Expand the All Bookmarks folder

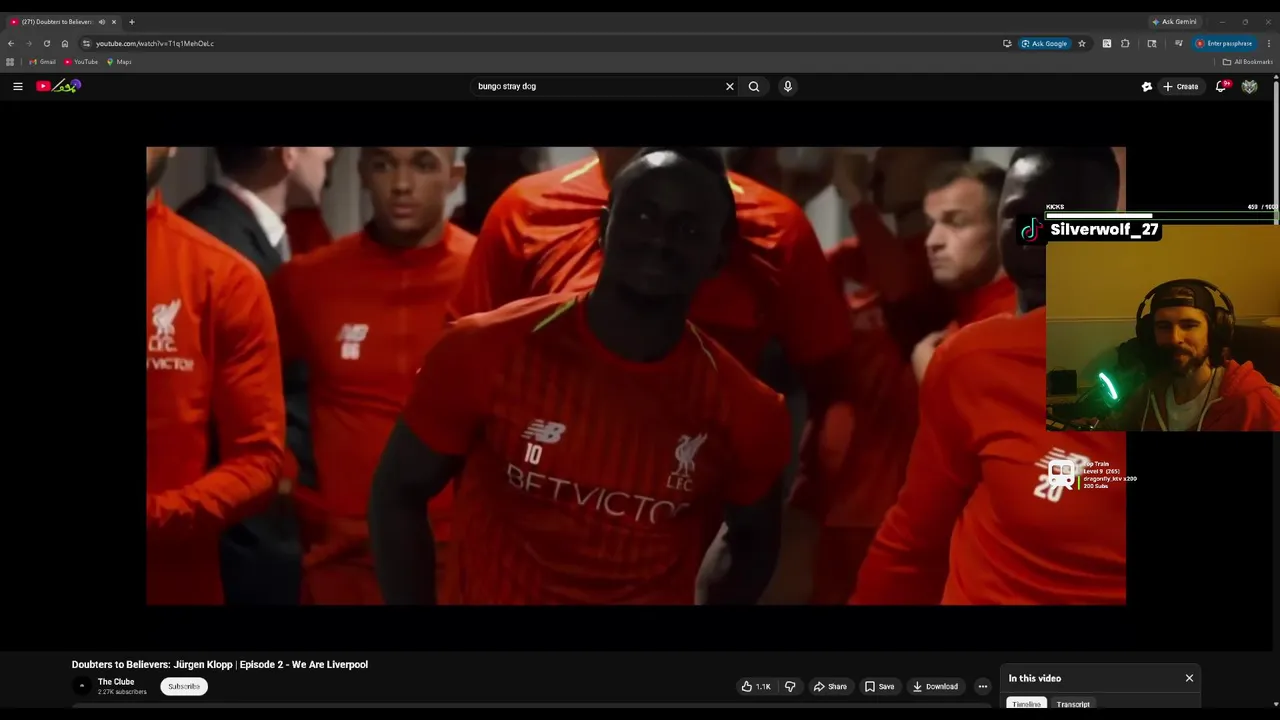pos(1247,62)
